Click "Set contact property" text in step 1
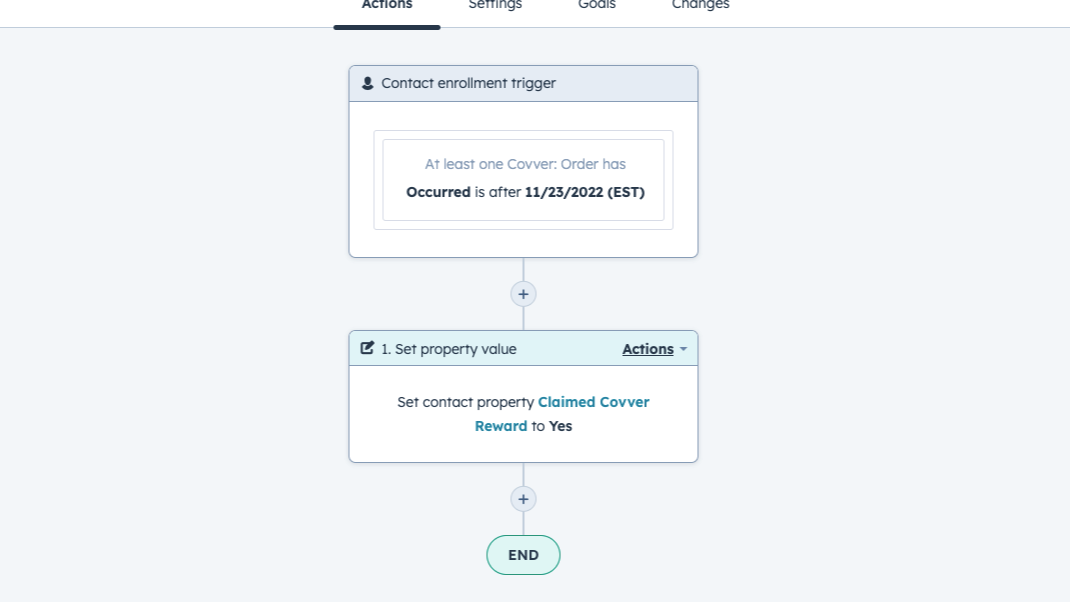Viewport: 1071px width, 602px height. tap(465, 402)
